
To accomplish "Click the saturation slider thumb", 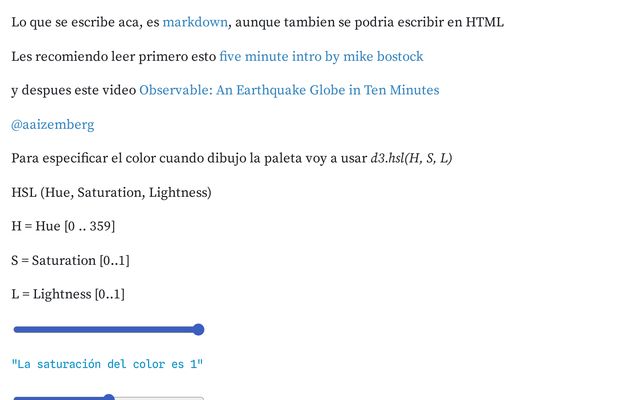I will [x=198, y=329].
